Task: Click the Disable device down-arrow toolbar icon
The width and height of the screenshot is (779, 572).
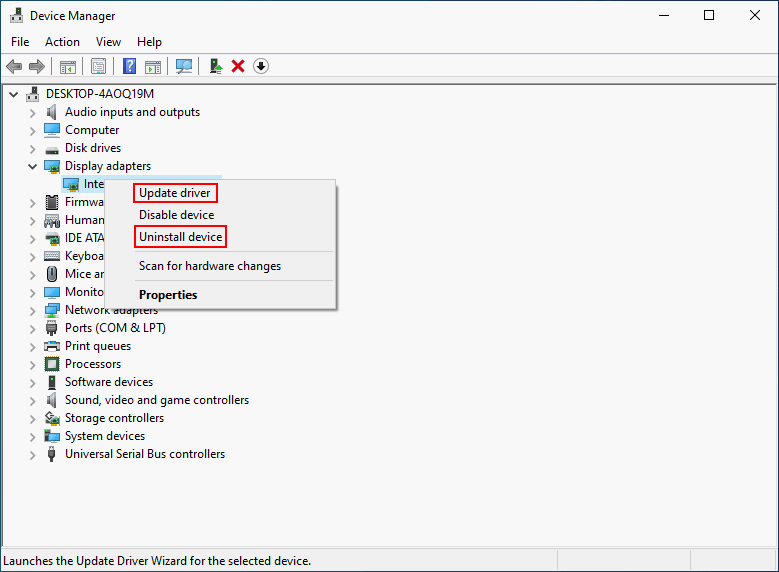Action: point(261,66)
